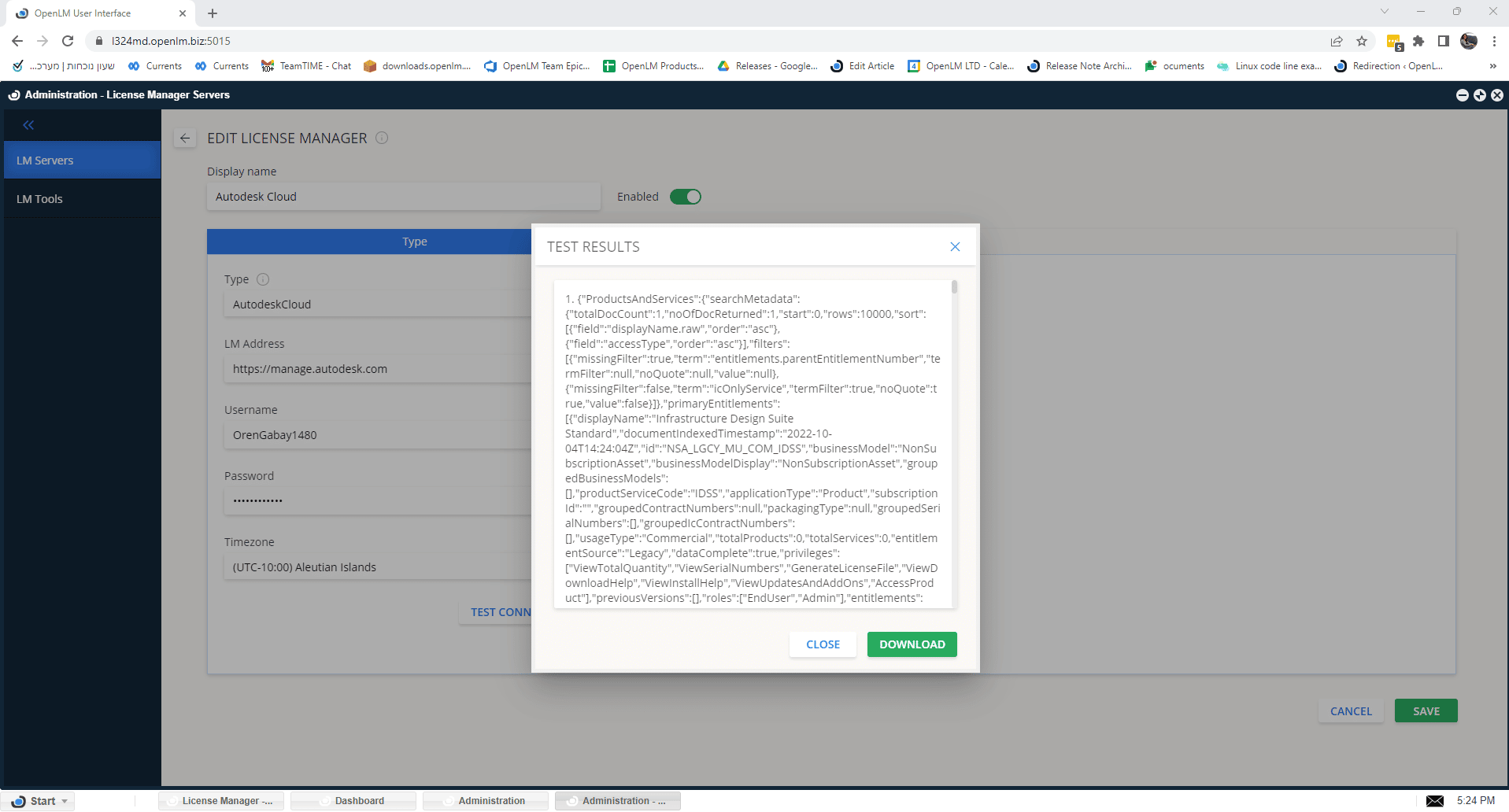
Task: Disable the Enabled toggle for Autodesk Cloud
Action: click(x=686, y=197)
